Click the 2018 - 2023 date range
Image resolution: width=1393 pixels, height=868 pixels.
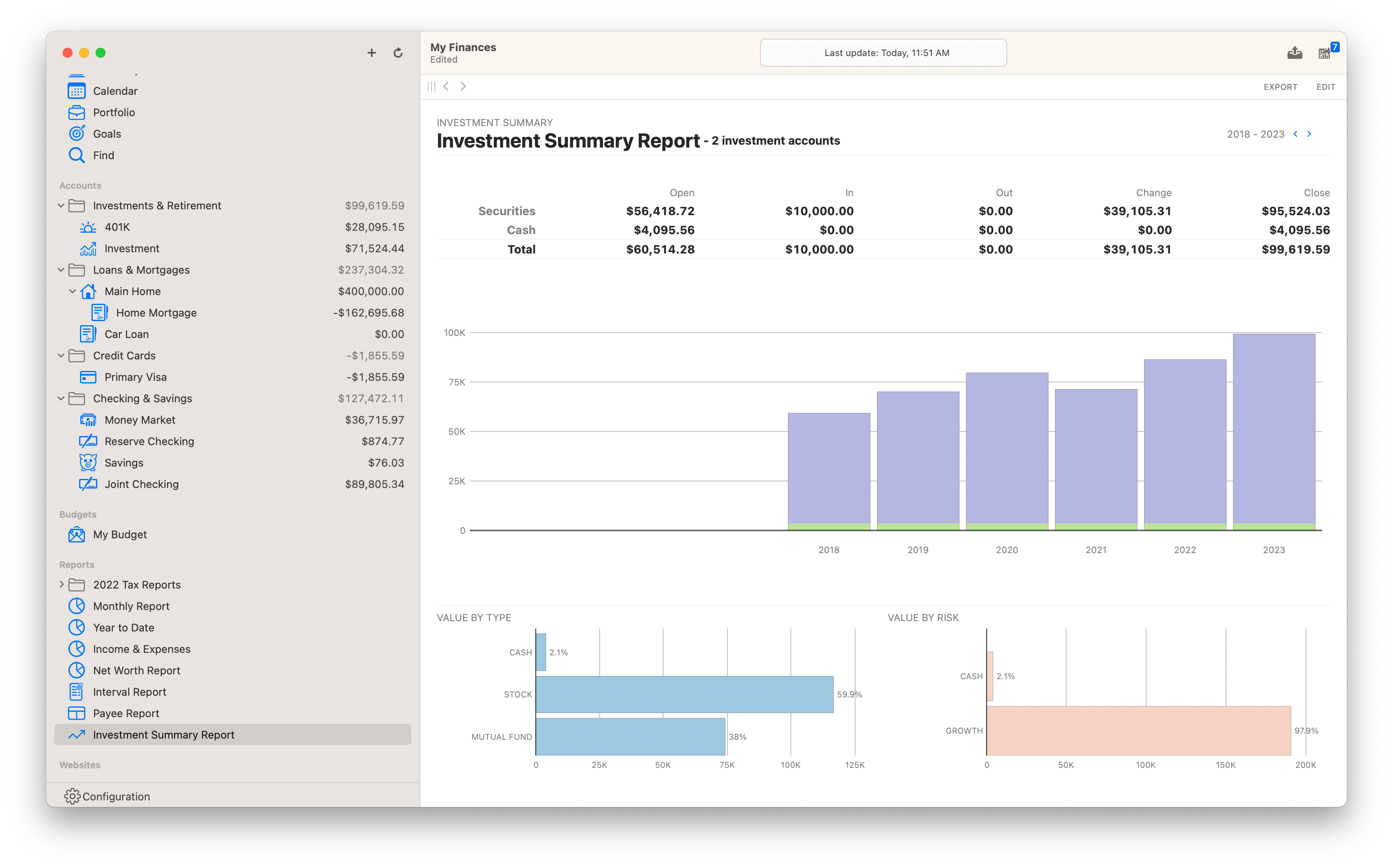coord(1255,134)
